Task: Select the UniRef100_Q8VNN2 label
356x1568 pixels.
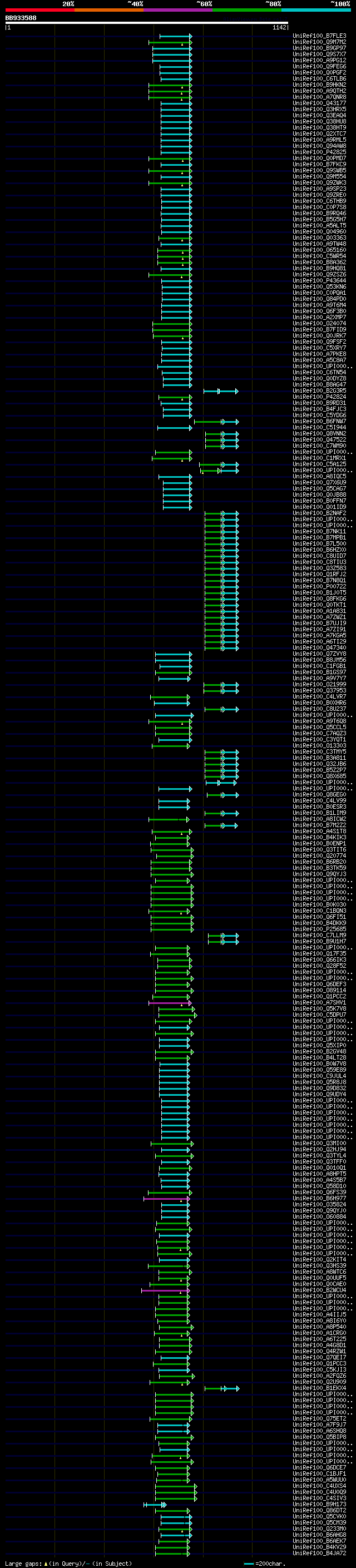Action: tap(319, 434)
